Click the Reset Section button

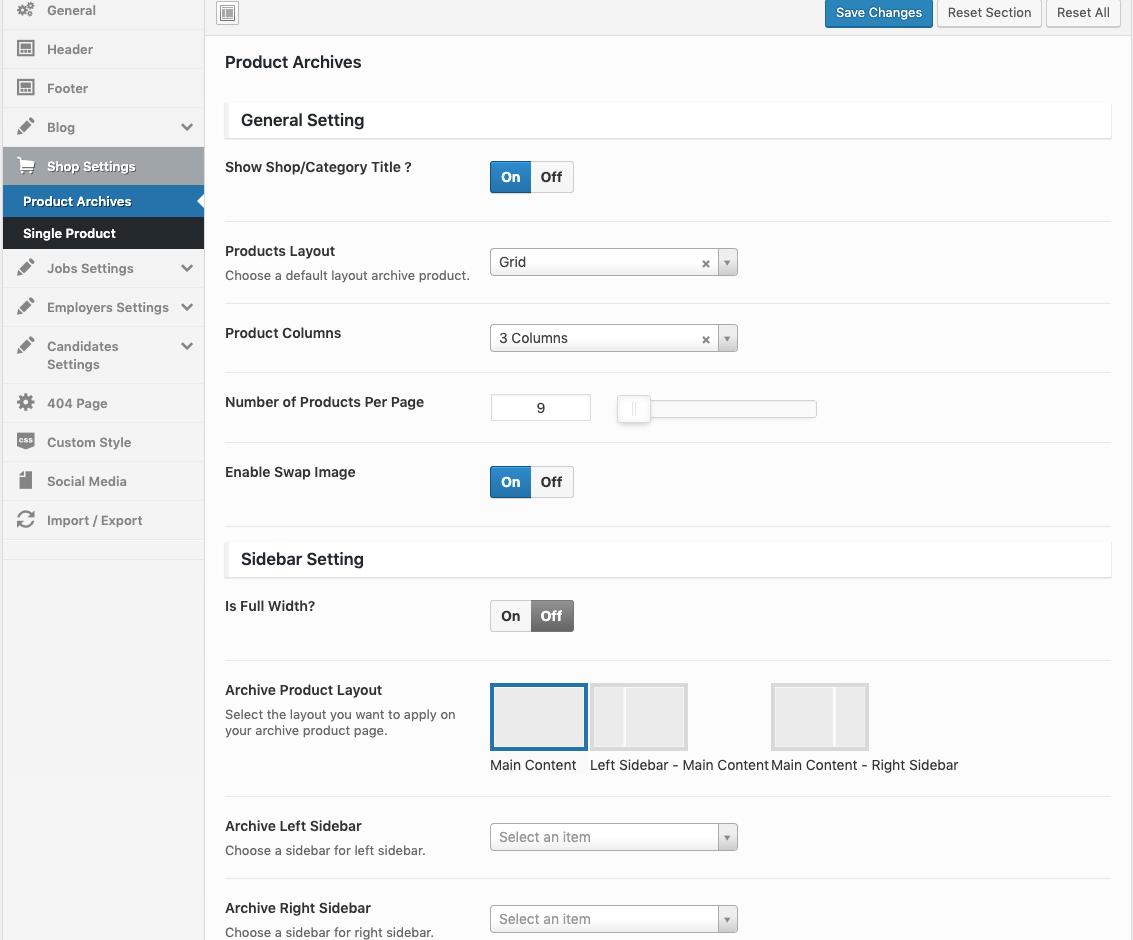pyautogui.click(x=989, y=13)
